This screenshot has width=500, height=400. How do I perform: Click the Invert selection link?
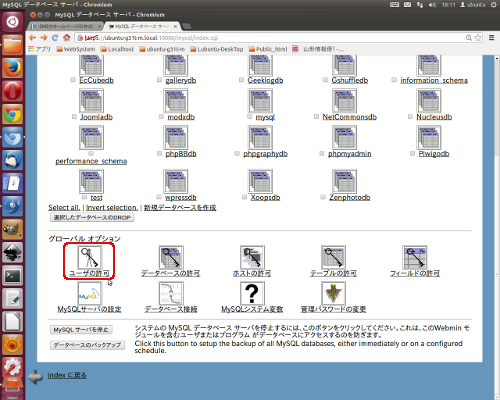click(x=112, y=207)
